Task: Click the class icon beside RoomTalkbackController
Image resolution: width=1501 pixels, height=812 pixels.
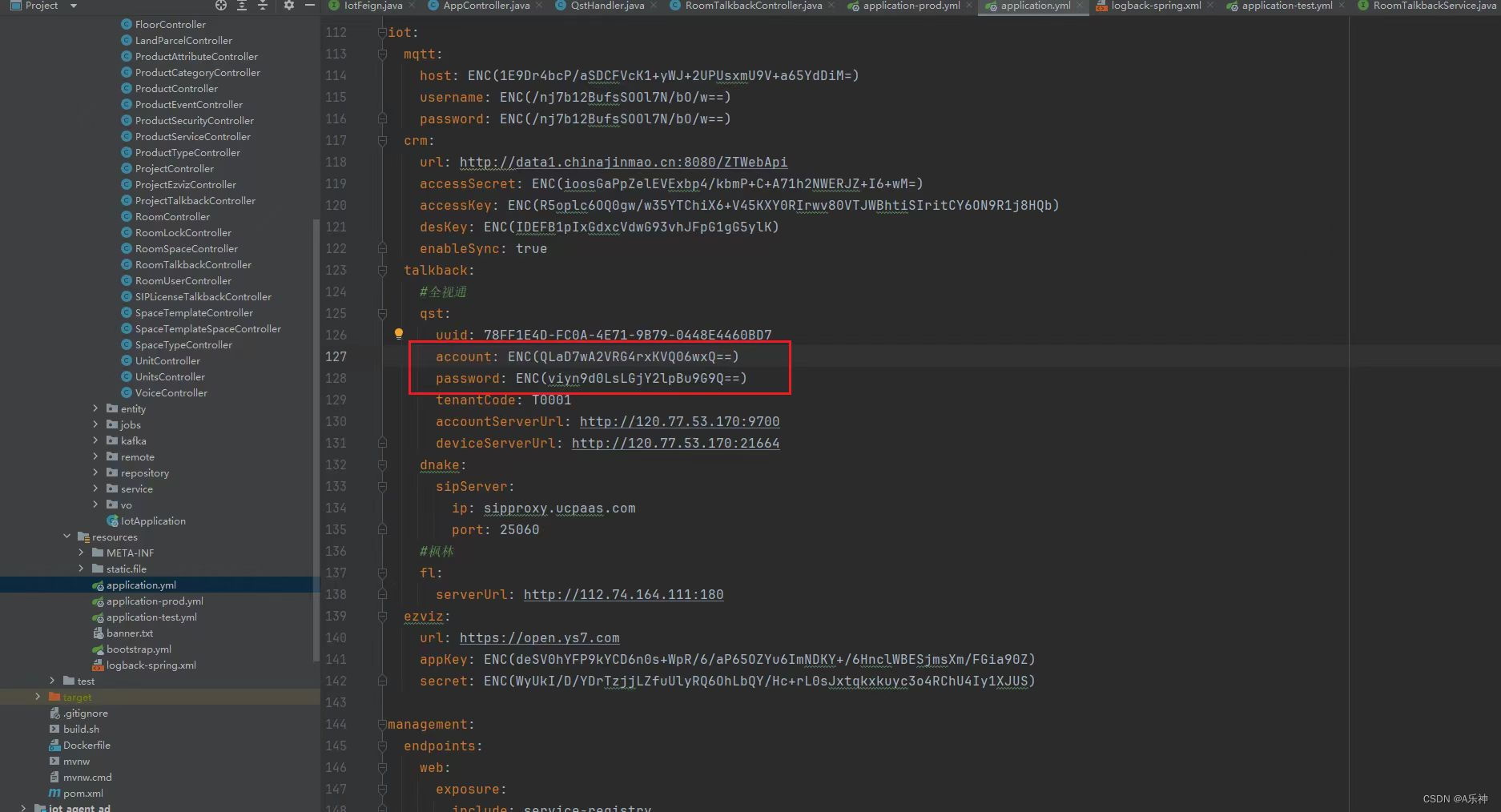Action: [x=126, y=264]
